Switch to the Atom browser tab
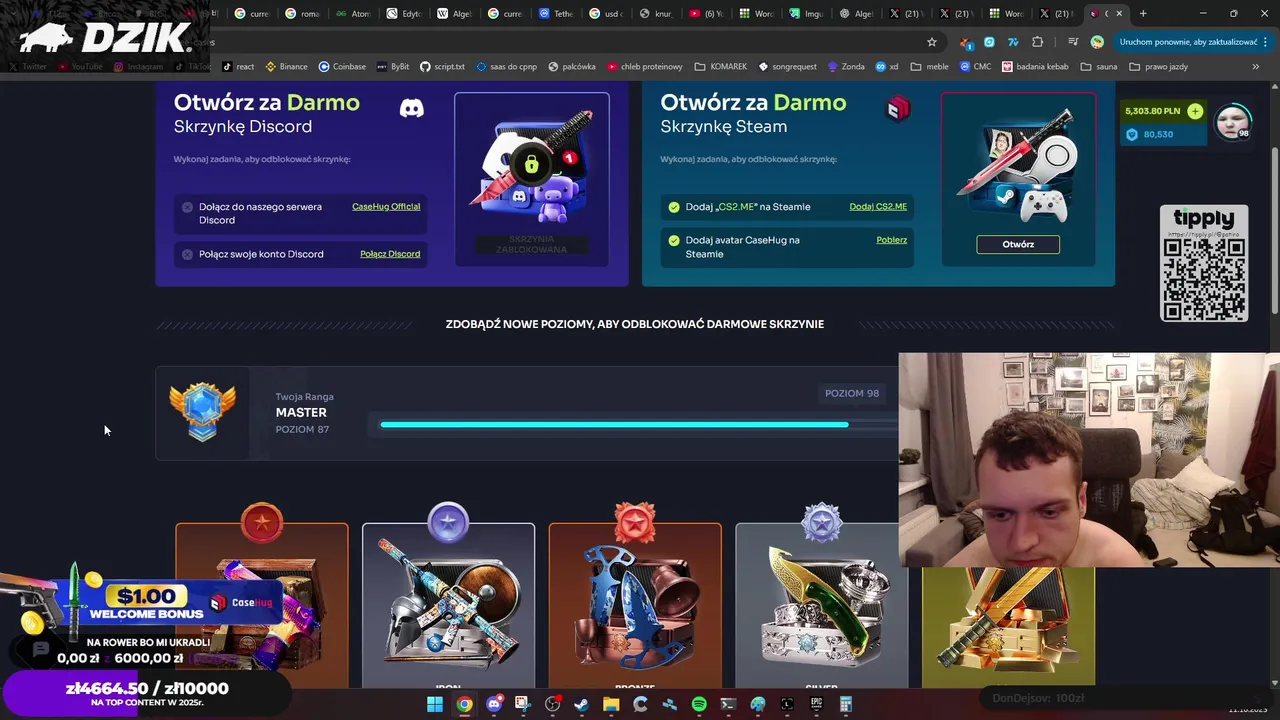 (x=353, y=13)
